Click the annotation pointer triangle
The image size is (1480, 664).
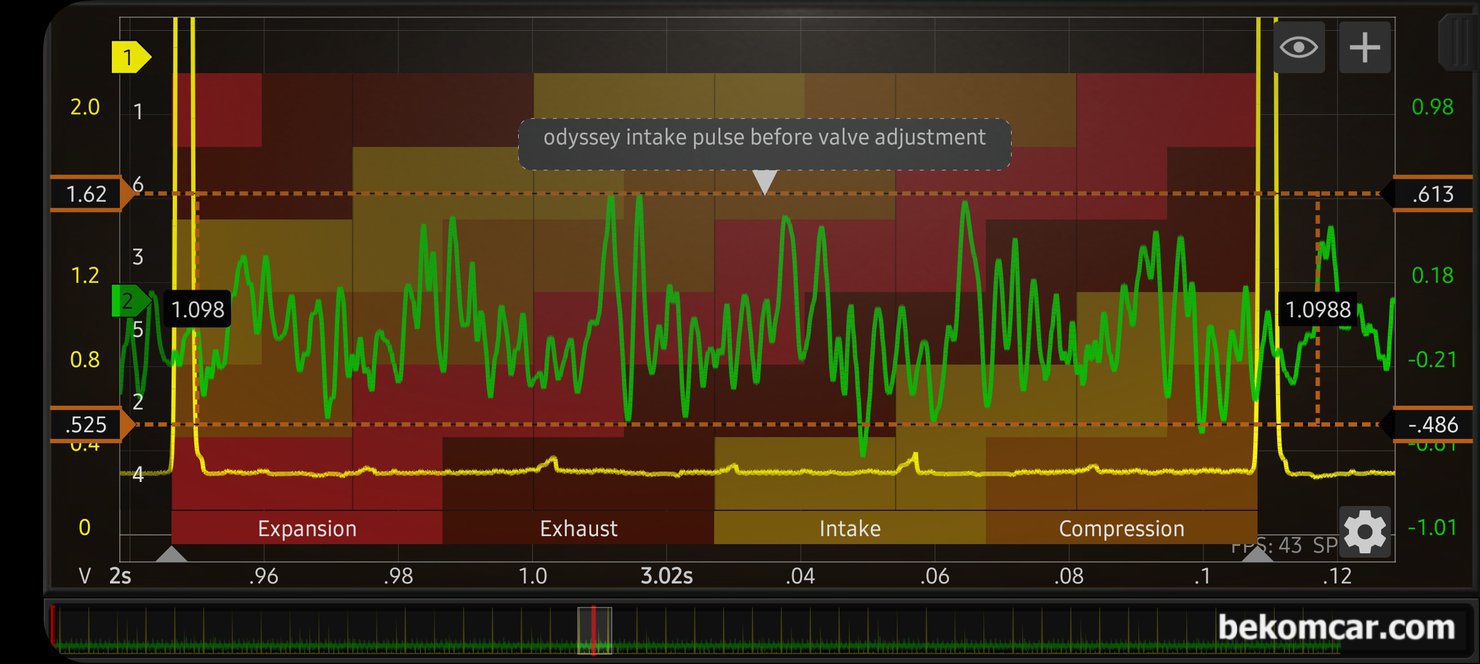point(764,182)
